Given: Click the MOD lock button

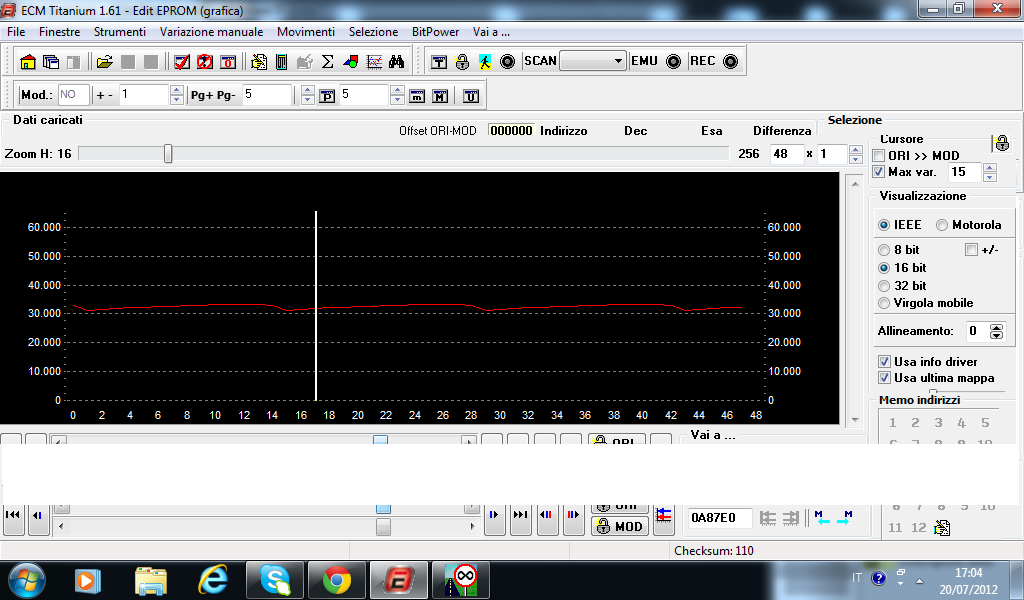Looking at the screenshot, I should tap(620, 526).
